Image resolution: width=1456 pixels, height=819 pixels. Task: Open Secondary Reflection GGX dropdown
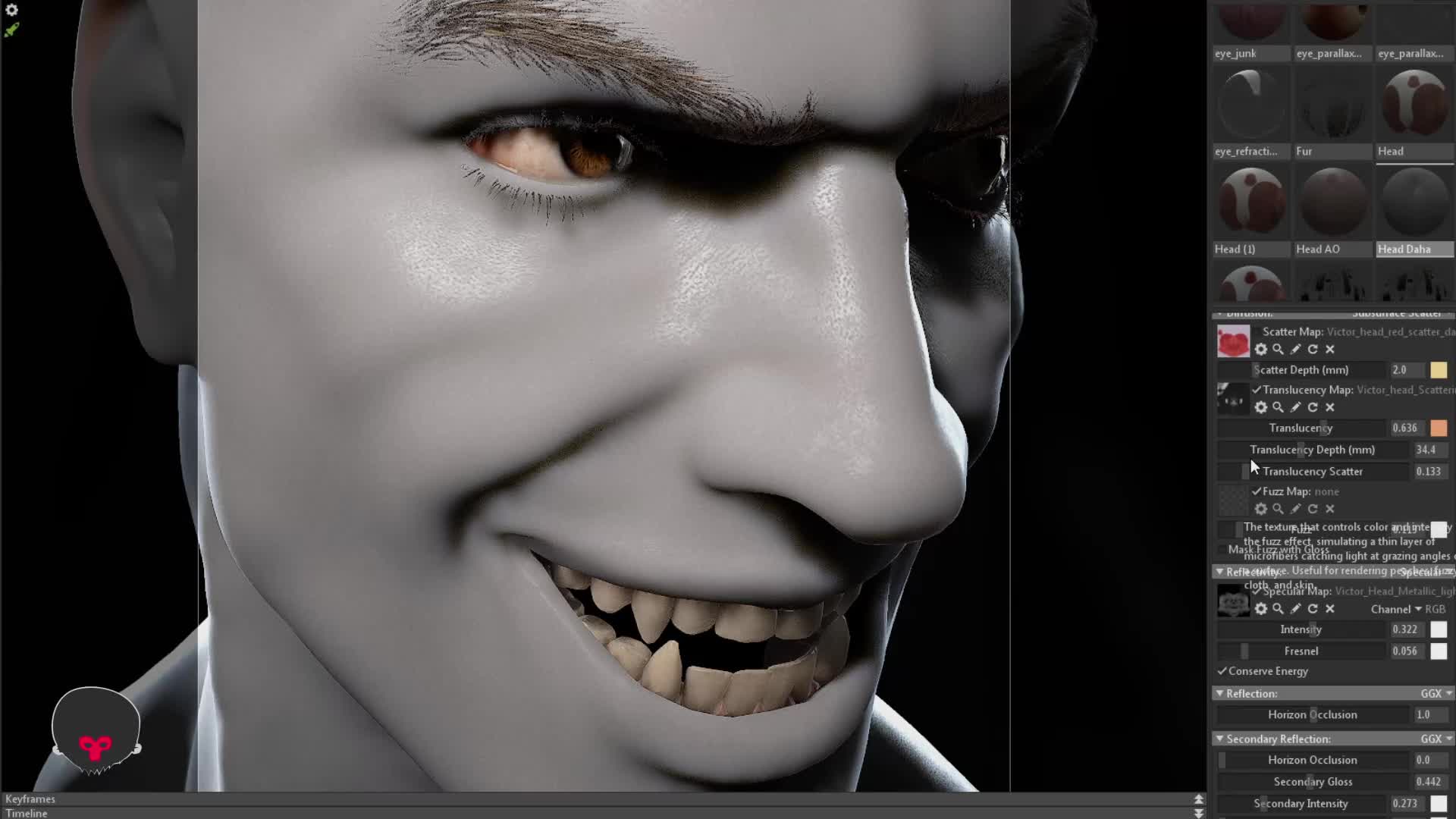[x=1436, y=739]
